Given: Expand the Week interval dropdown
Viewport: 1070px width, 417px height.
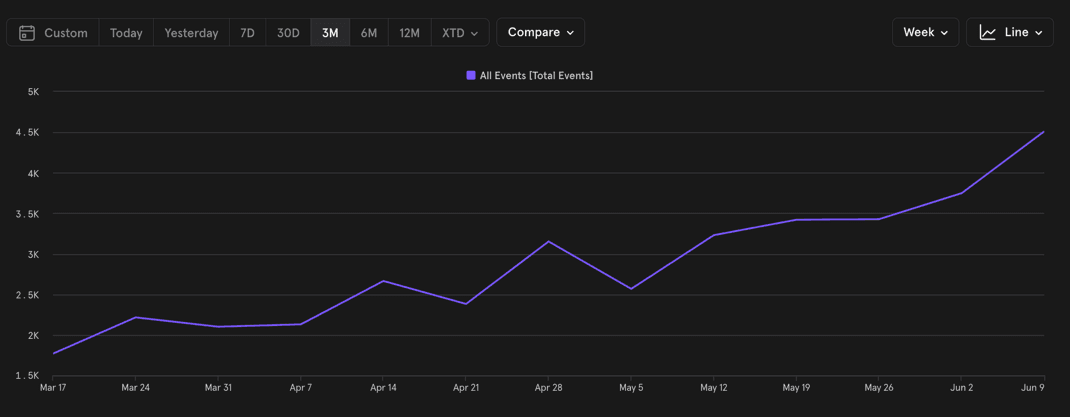Looking at the screenshot, I should tap(925, 32).
